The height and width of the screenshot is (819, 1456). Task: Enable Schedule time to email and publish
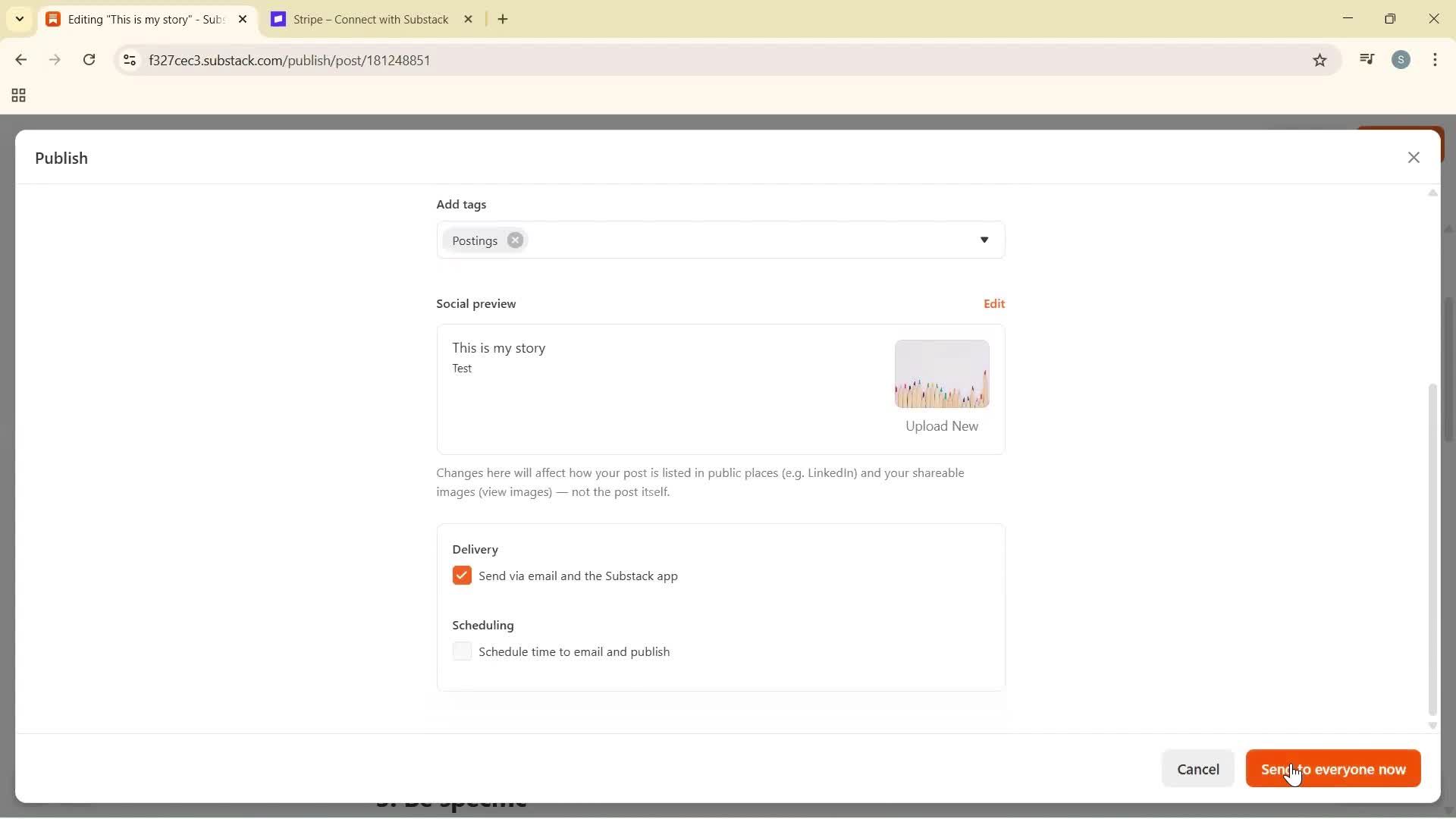(x=463, y=651)
